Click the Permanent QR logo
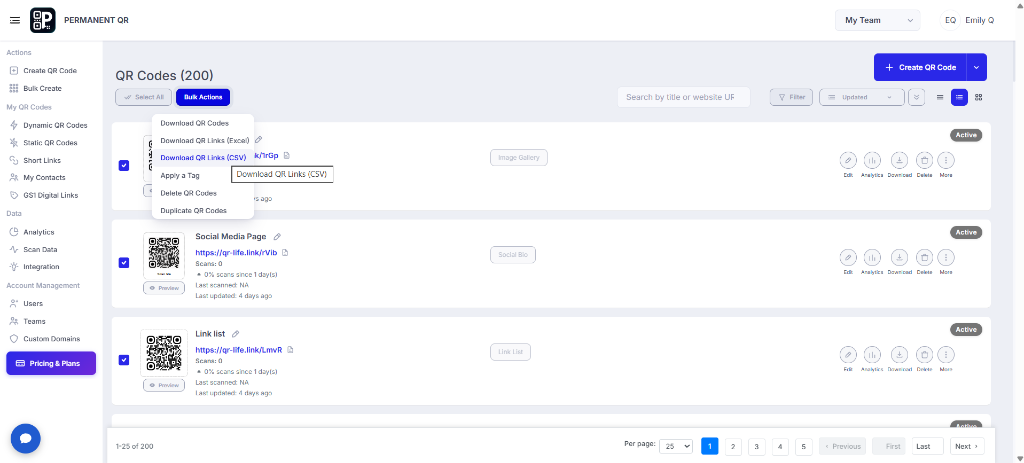Image resolution: width=1024 pixels, height=463 pixels. (x=43, y=20)
